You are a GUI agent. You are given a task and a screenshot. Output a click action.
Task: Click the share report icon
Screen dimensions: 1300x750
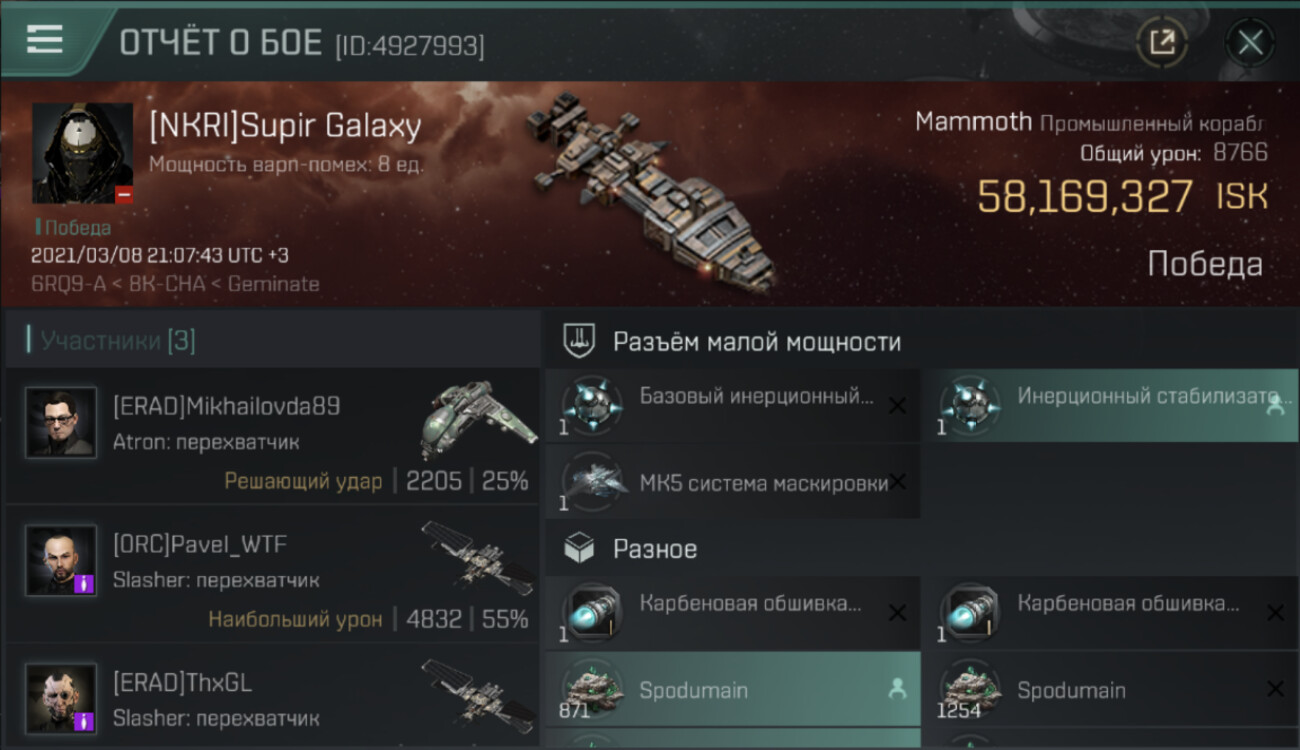[x=1162, y=42]
